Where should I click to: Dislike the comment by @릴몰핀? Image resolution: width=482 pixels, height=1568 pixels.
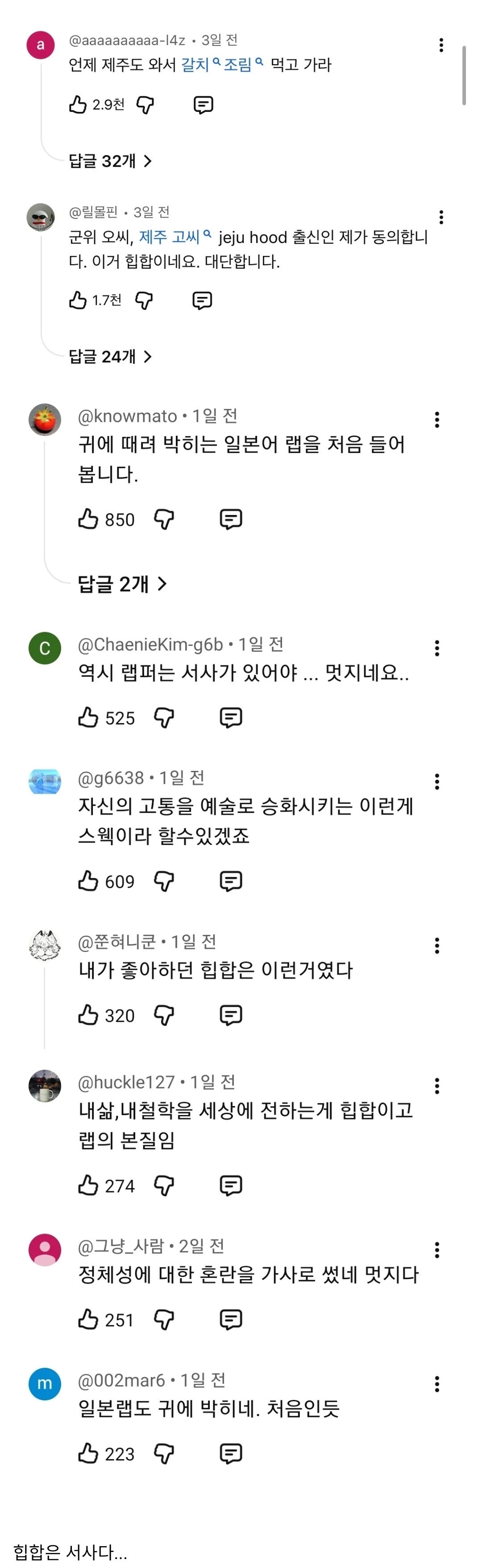(x=144, y=300)
